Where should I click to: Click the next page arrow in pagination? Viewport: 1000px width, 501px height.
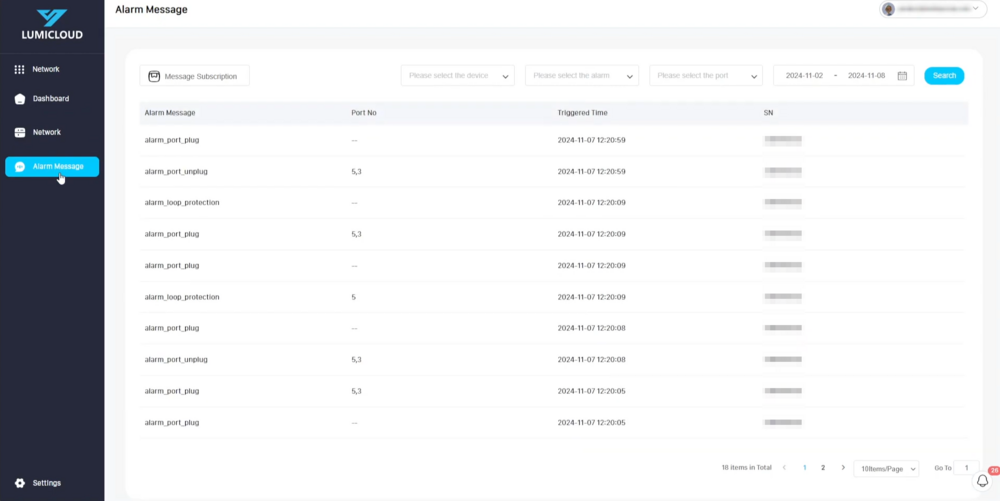843,468
